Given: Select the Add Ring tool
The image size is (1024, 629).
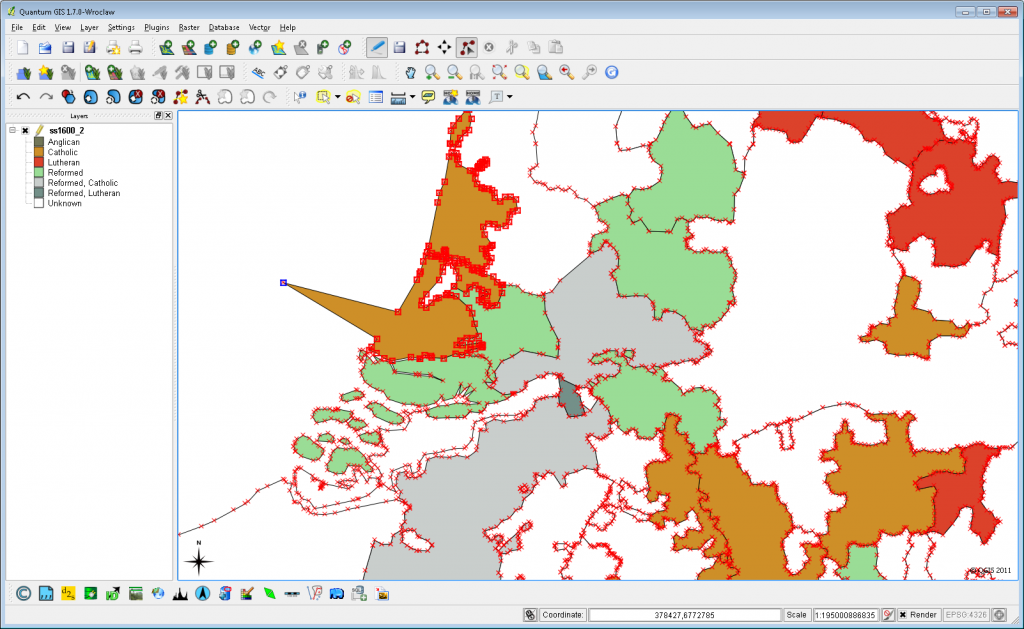Looking at the screenshot, I should (x=91, y=97).
